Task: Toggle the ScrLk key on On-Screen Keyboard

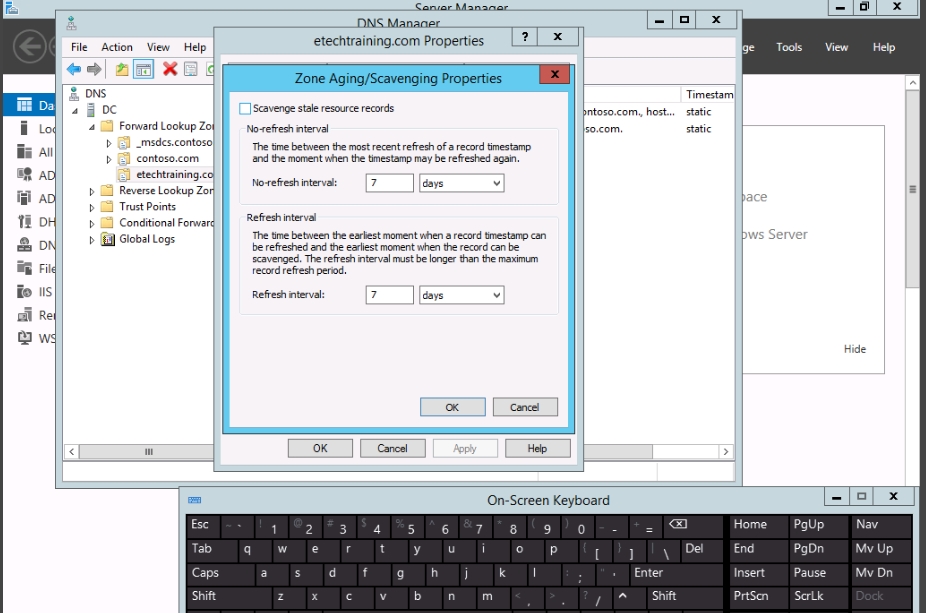Action: (808, 595)
